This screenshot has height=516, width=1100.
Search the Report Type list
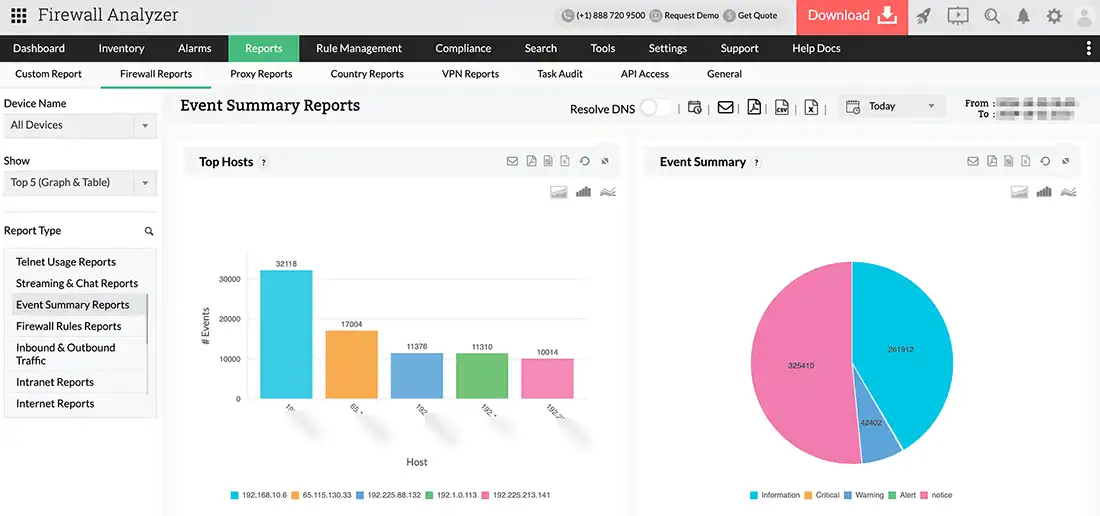click(149, 231)
